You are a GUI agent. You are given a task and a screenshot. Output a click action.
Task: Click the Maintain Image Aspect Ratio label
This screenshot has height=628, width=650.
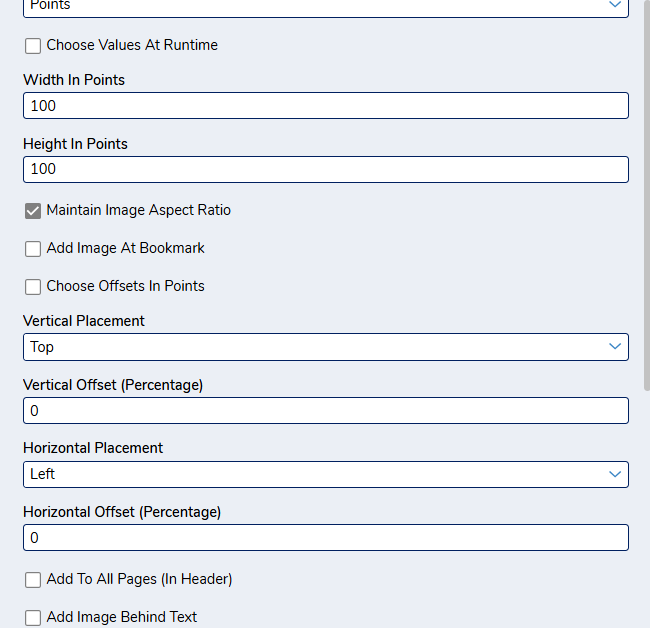[138, 210]
